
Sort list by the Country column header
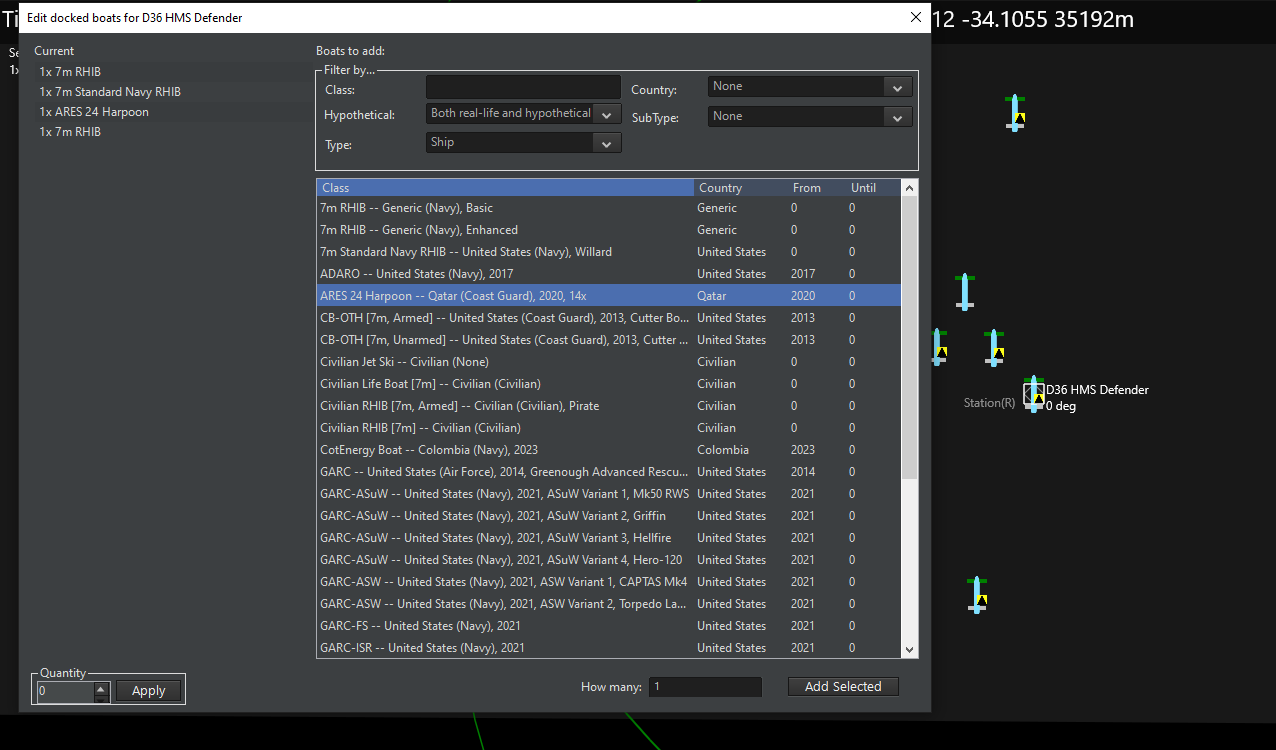point(741,188)
